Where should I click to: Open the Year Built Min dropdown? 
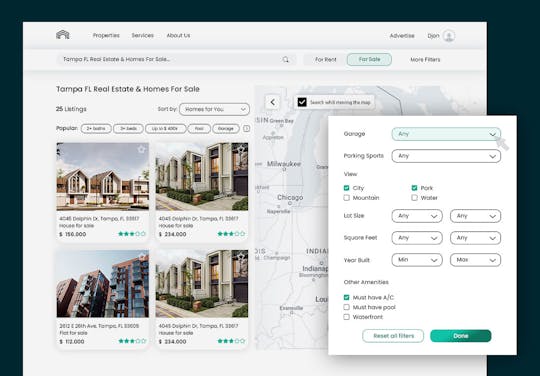417,260
